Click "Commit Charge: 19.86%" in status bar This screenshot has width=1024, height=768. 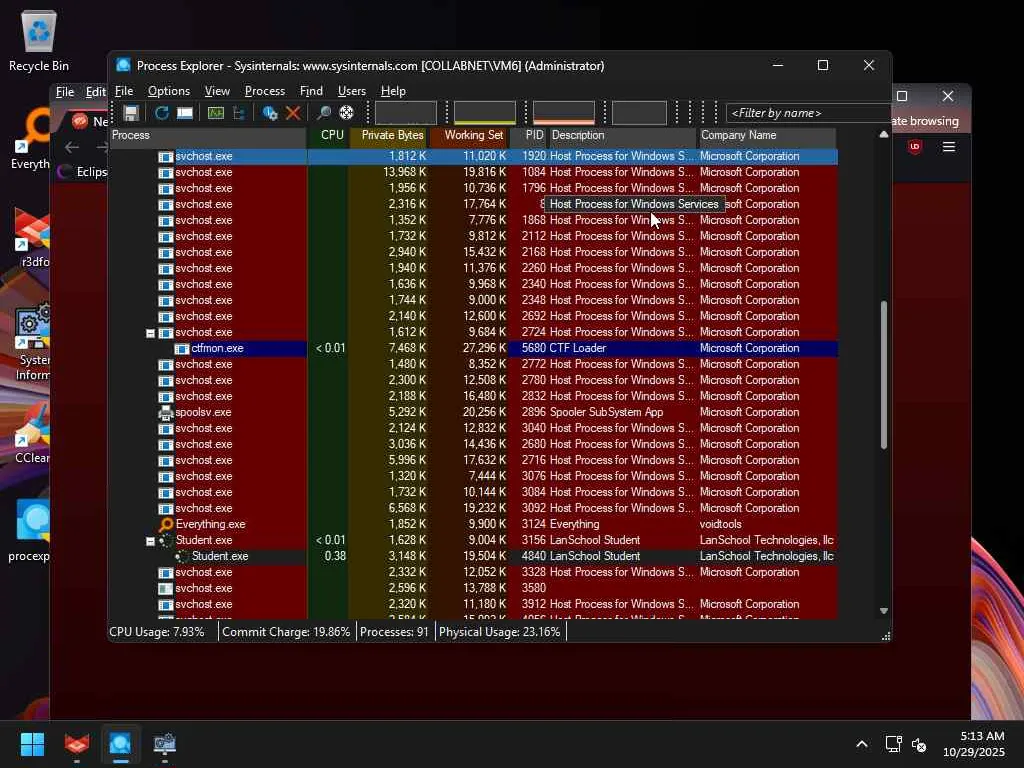286,632
